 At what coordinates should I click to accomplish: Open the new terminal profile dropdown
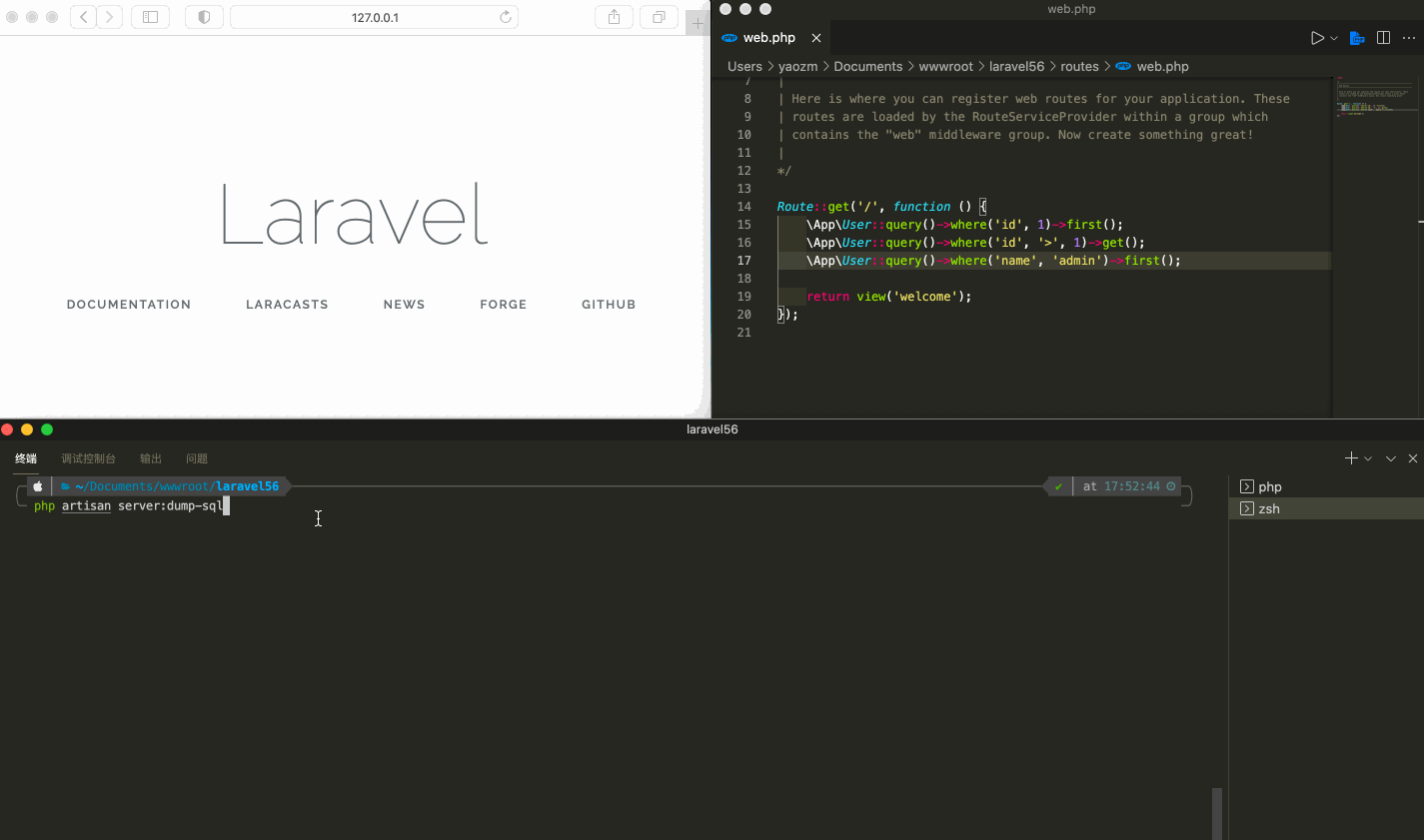1368,458
